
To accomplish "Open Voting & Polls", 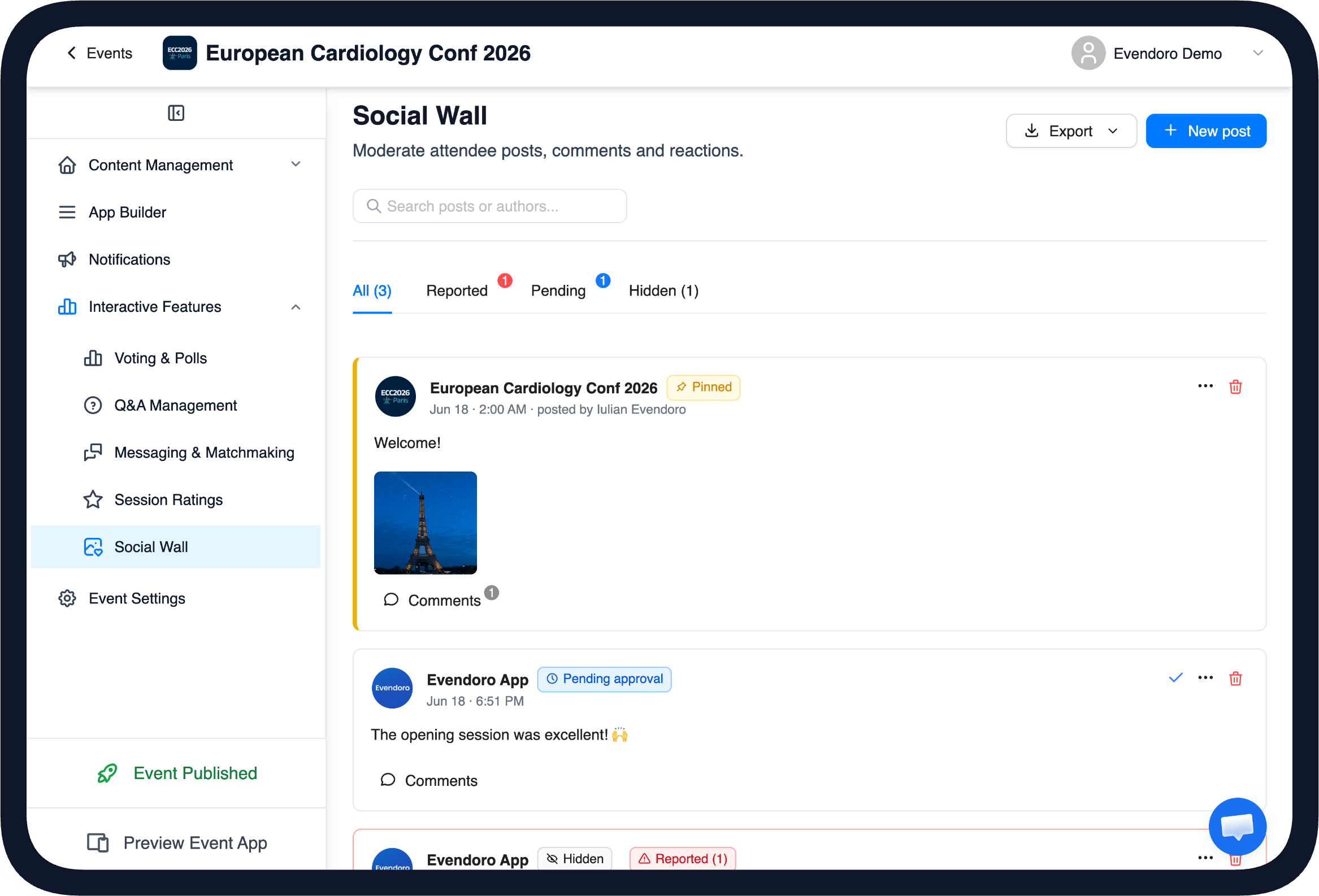I will 175,358.
